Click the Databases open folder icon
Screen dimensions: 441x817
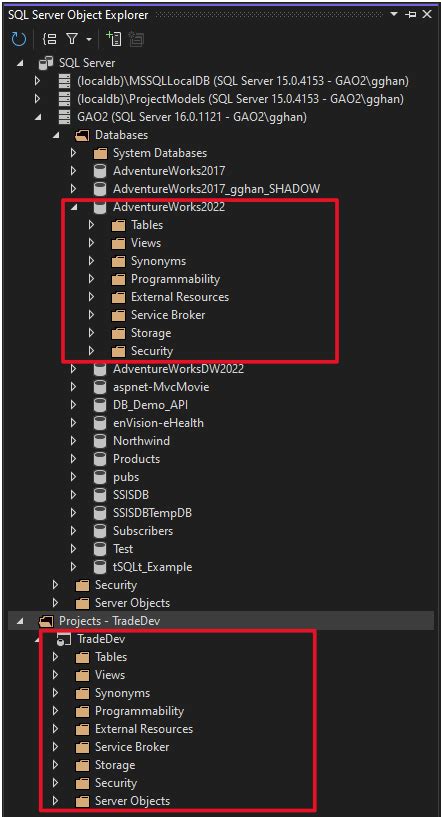click(x=82, y=135)
